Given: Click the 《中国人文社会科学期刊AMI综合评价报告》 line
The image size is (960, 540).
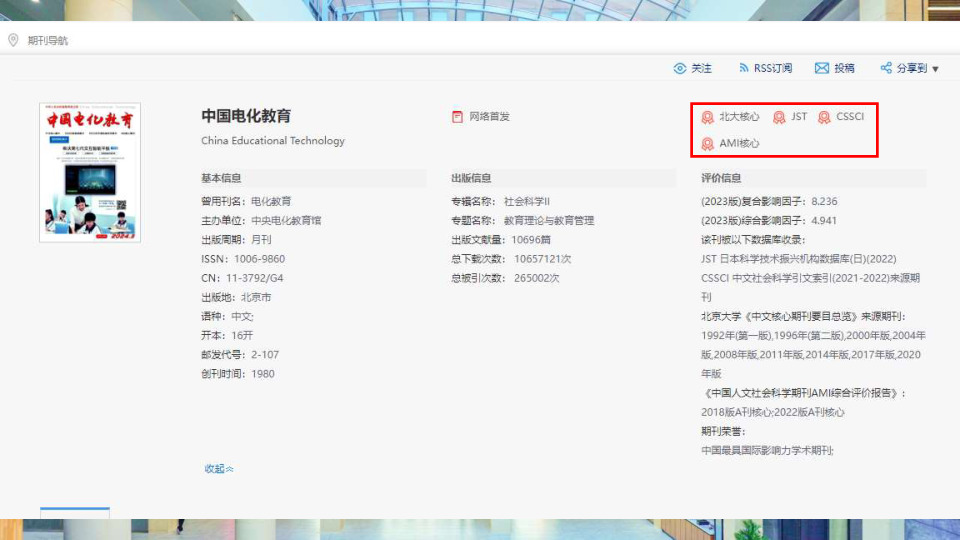Looking at the screenshot, I should pyautogui.click(x=803, y=393).
